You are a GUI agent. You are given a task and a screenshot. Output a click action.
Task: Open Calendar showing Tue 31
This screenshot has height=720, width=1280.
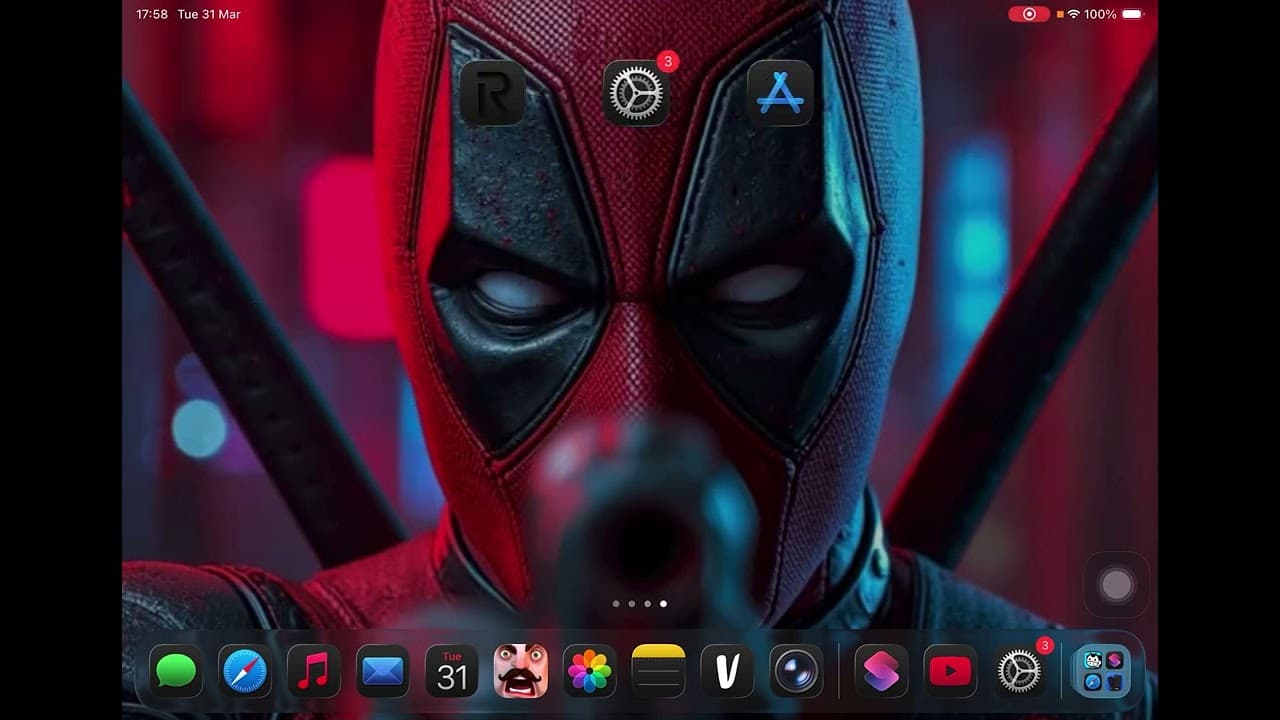pos(452,671)
